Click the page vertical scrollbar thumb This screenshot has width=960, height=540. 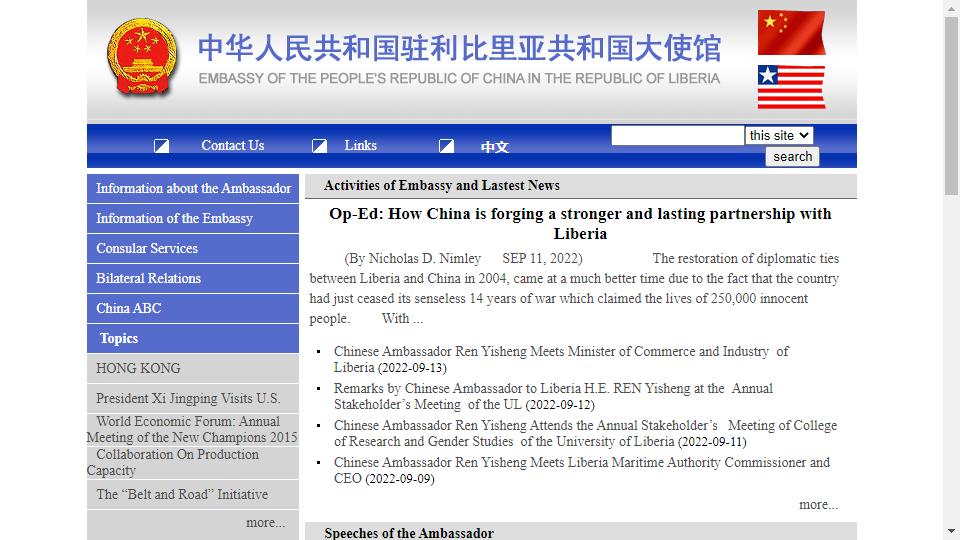click(x=951, y=107)
